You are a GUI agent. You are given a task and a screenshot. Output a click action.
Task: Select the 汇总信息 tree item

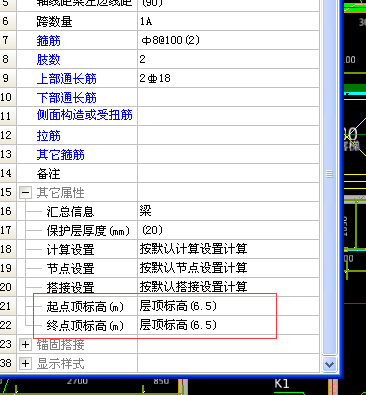tap(70, 212)
